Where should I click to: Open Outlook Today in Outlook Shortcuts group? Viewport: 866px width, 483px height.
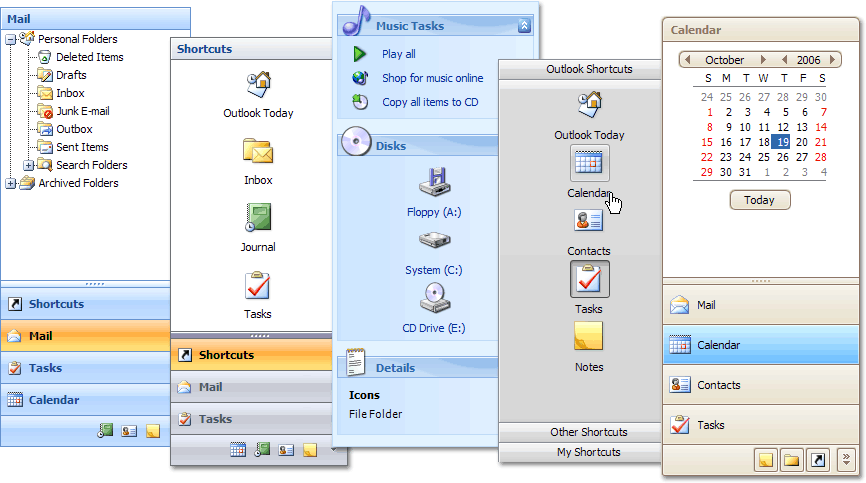point(589,104)
